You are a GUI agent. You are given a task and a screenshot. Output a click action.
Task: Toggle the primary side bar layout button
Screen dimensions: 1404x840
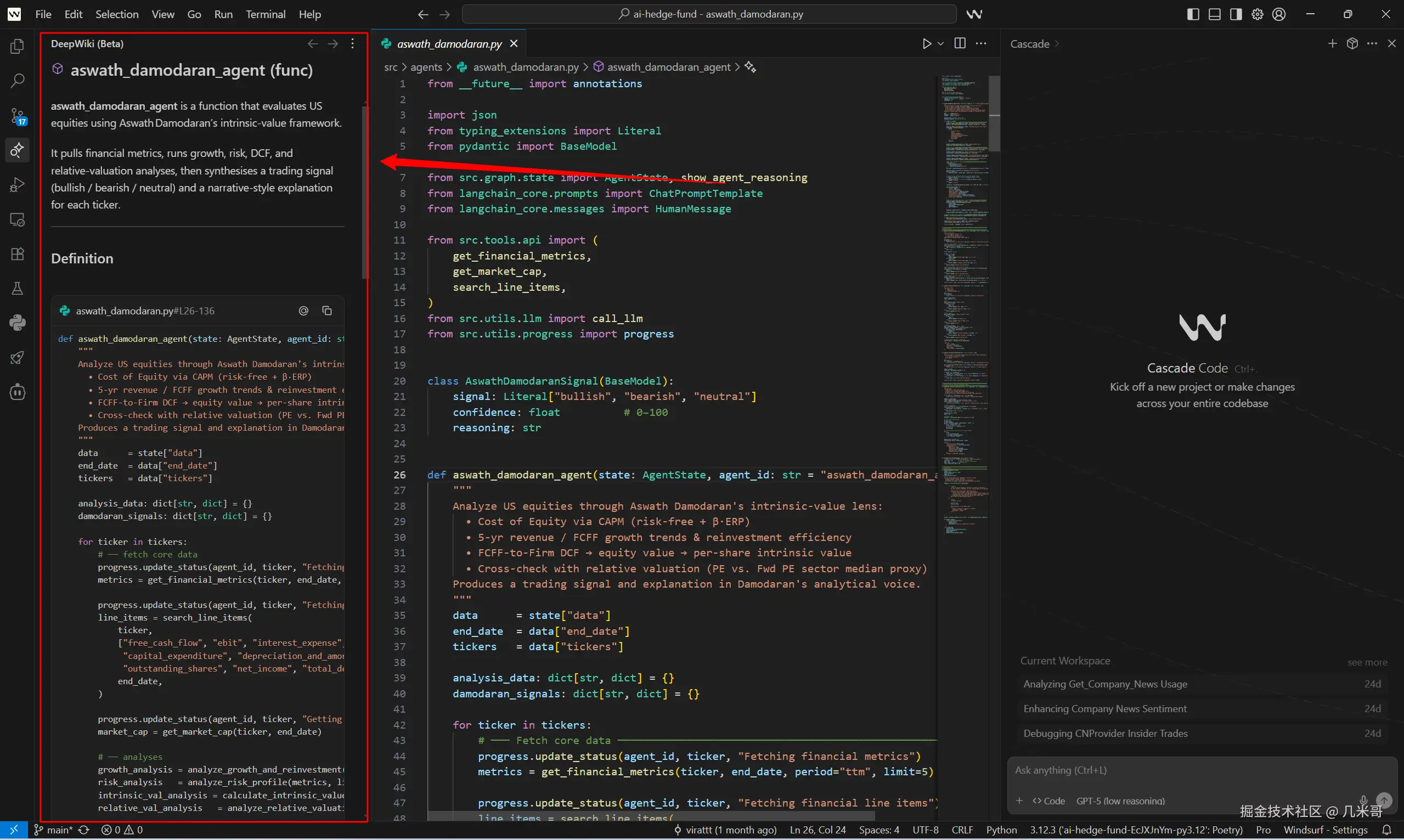(x=1193, y=14)
